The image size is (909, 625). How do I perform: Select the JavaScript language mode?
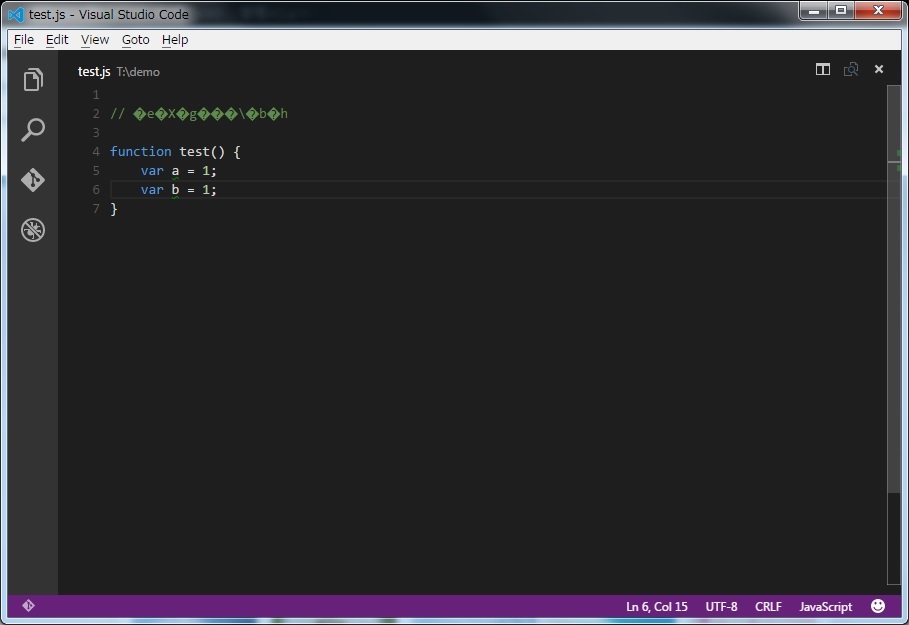(826, 606)
